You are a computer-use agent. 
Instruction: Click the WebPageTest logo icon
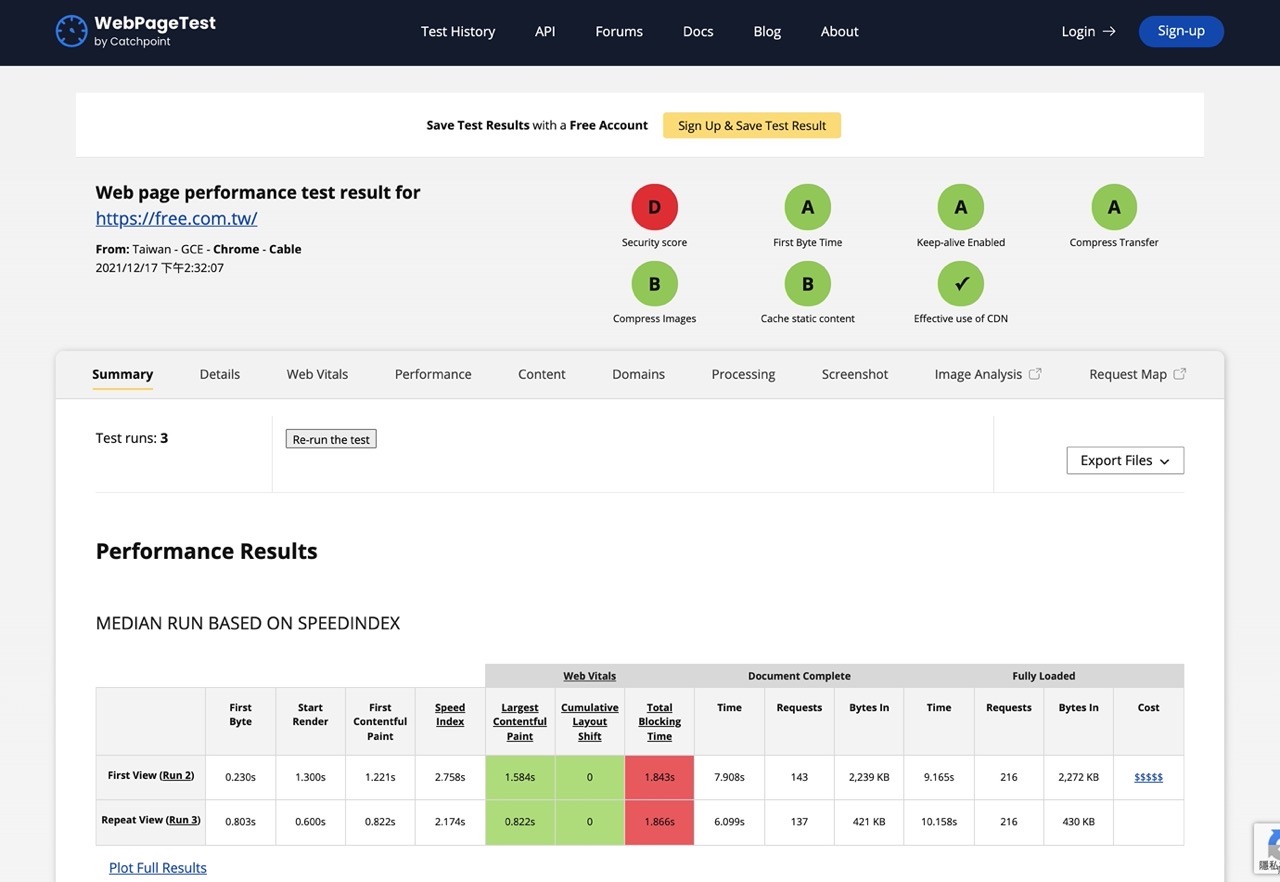[71, 31]
